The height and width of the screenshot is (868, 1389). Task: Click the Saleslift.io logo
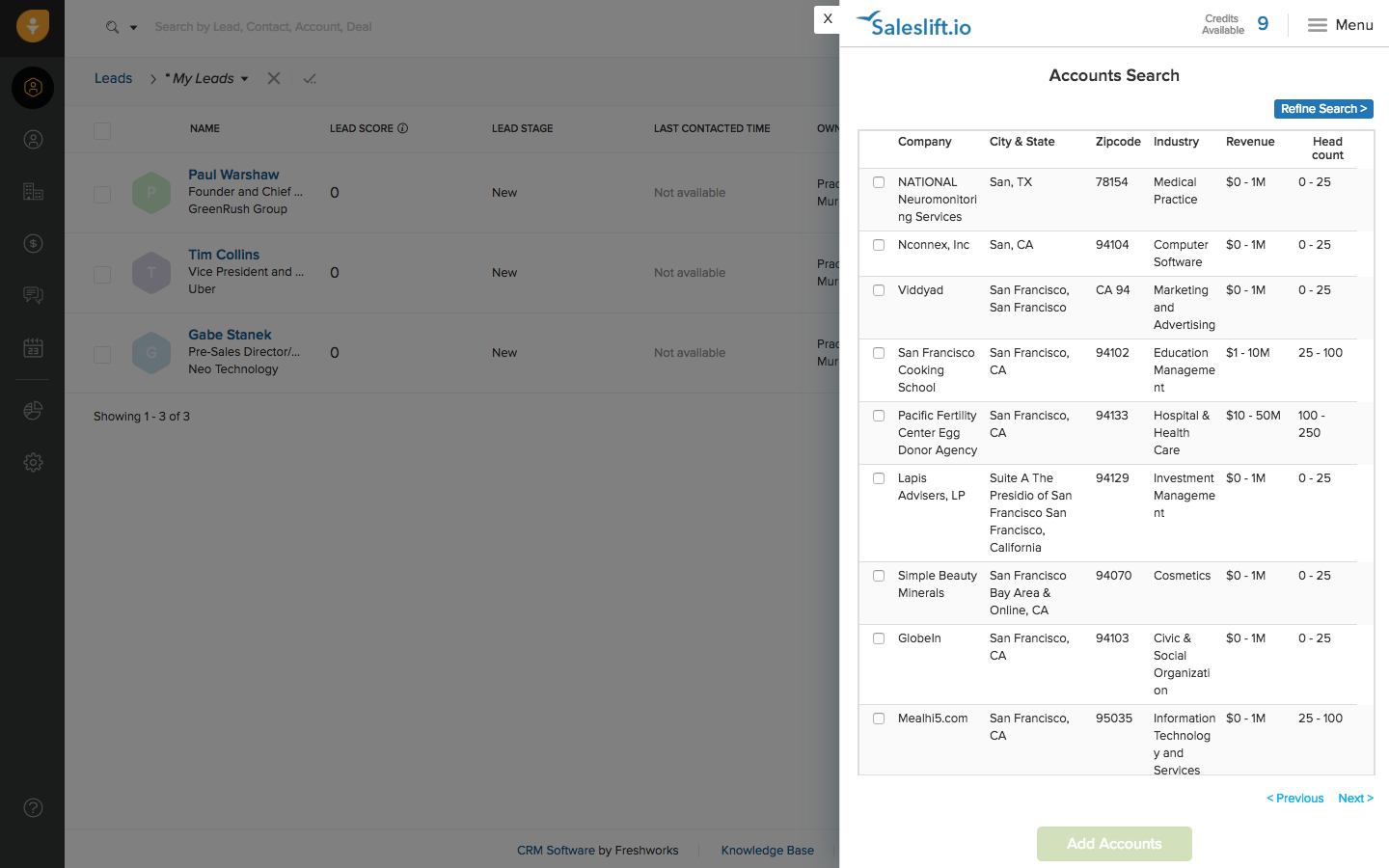913,24
